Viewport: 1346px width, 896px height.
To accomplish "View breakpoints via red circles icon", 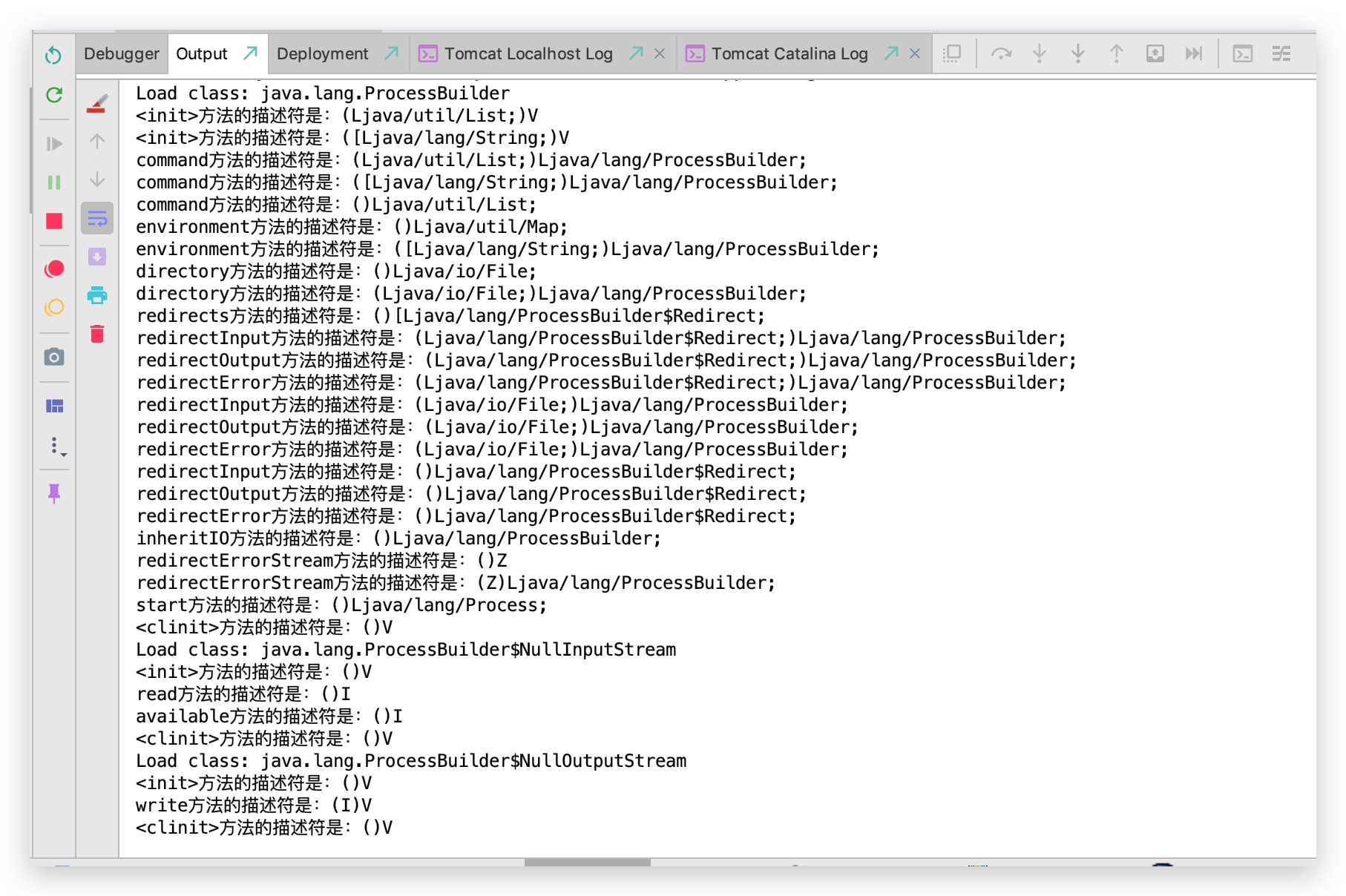I will (x=54, y=269).
